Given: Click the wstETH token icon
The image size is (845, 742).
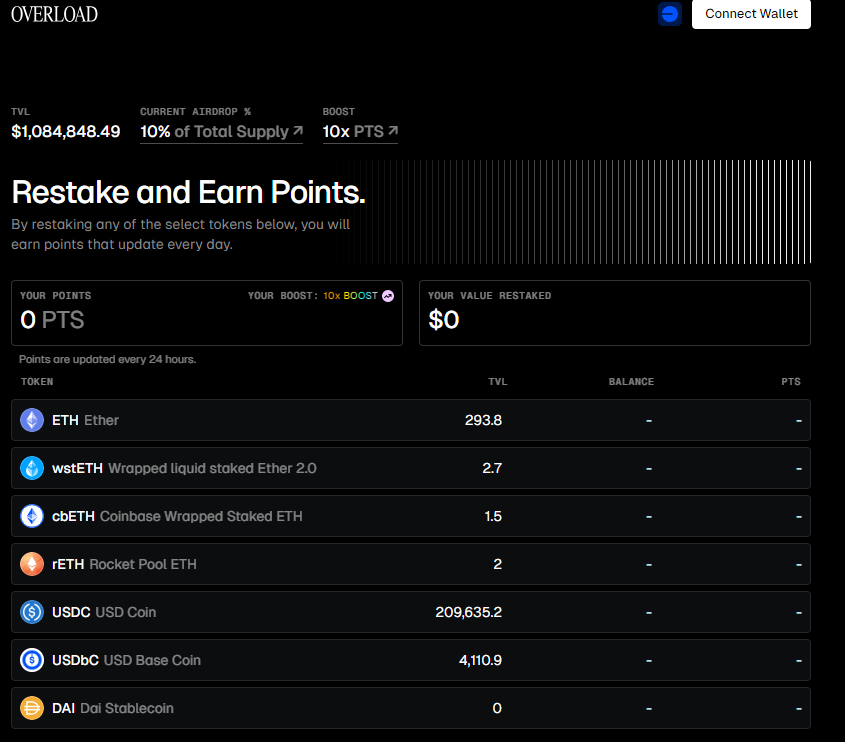Looking at the screenshot, I should pyautogui.click(x=32, y=468).
